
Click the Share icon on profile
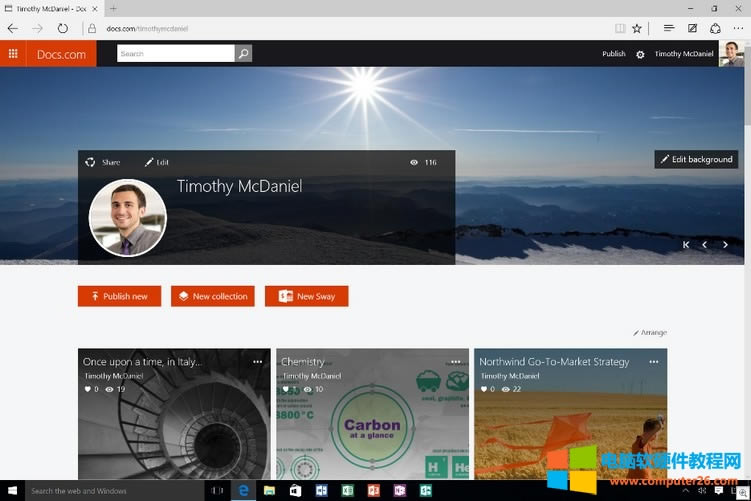click(91, 162)
